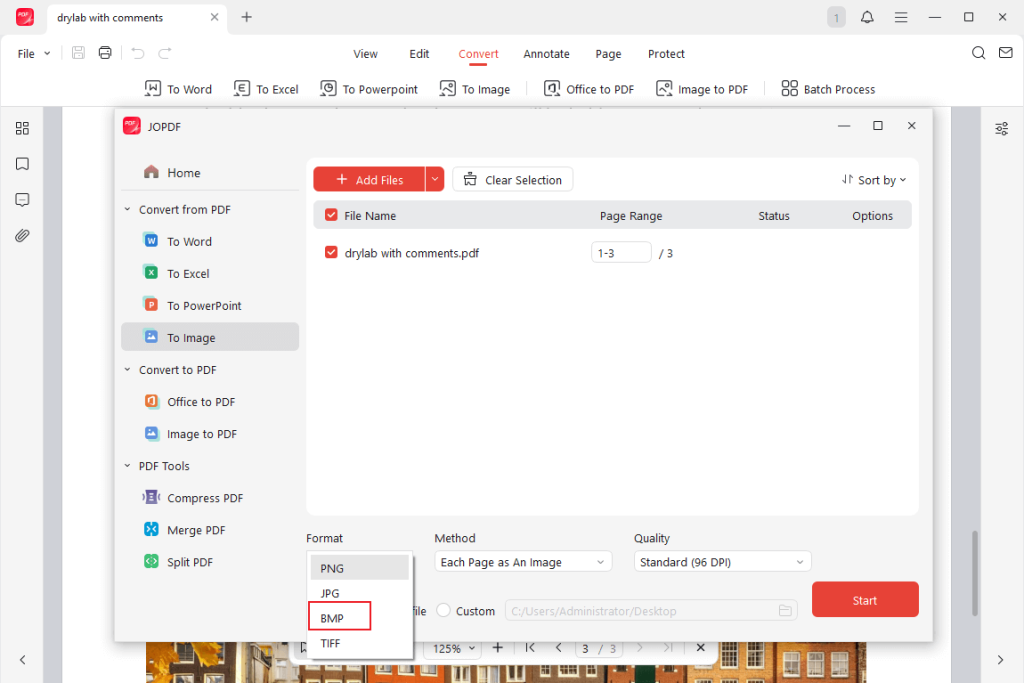
Task: Open the Quality dropdown showing Standard 96 DPI
Action: point(722,561)
